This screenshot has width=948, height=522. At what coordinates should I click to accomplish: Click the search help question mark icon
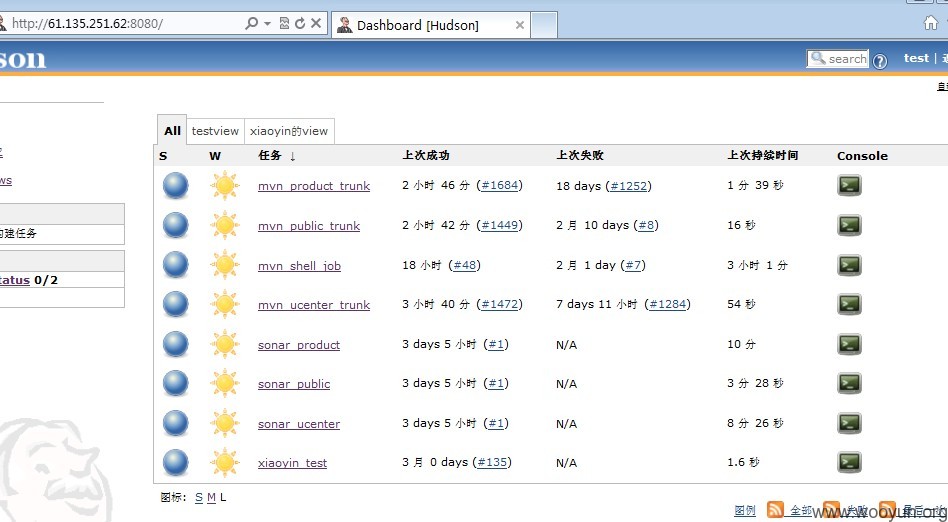880,60
